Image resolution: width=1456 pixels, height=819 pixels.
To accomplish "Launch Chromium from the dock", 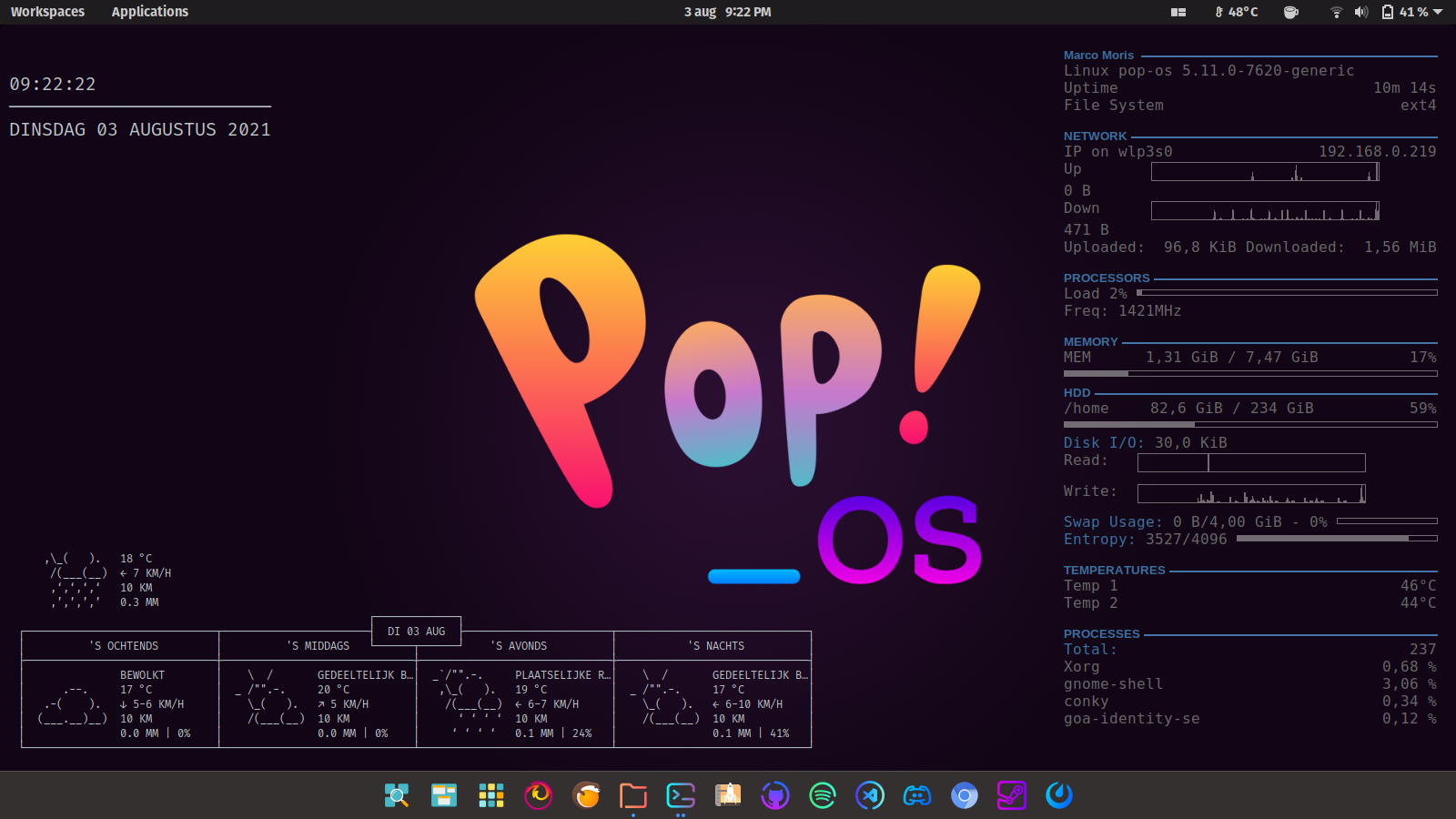I will [x=965, y=795].
